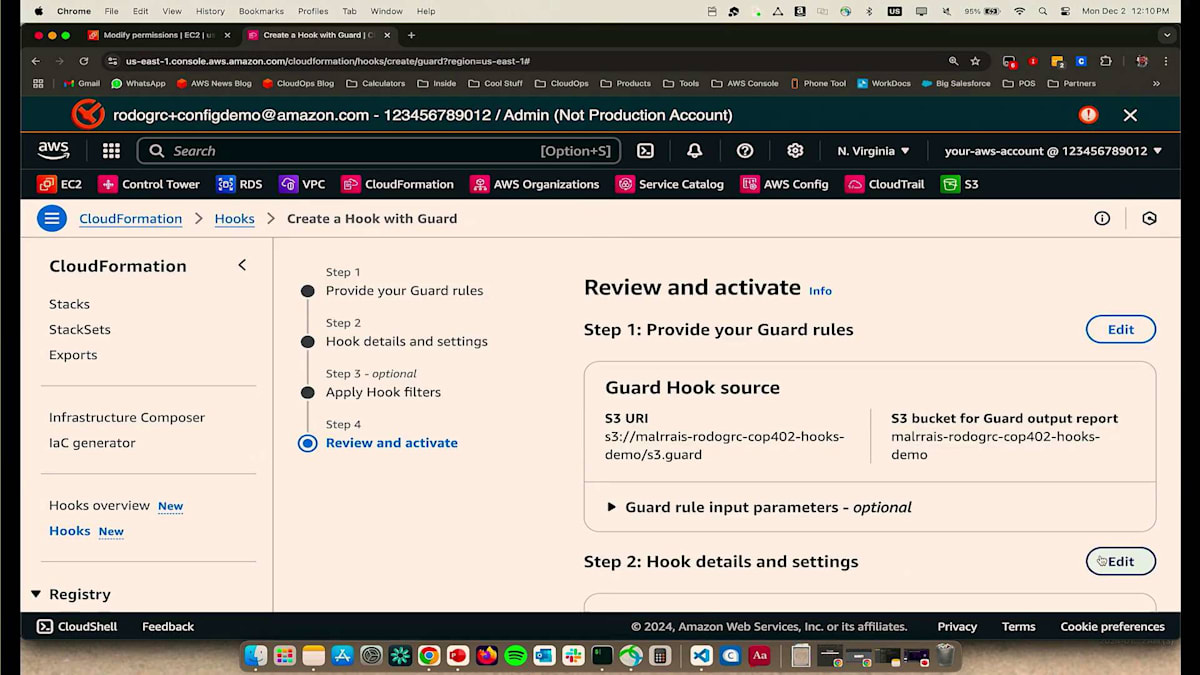The image size is (1200, 675).
Task: Bookmark page with star icon
Action: [975, 61]
